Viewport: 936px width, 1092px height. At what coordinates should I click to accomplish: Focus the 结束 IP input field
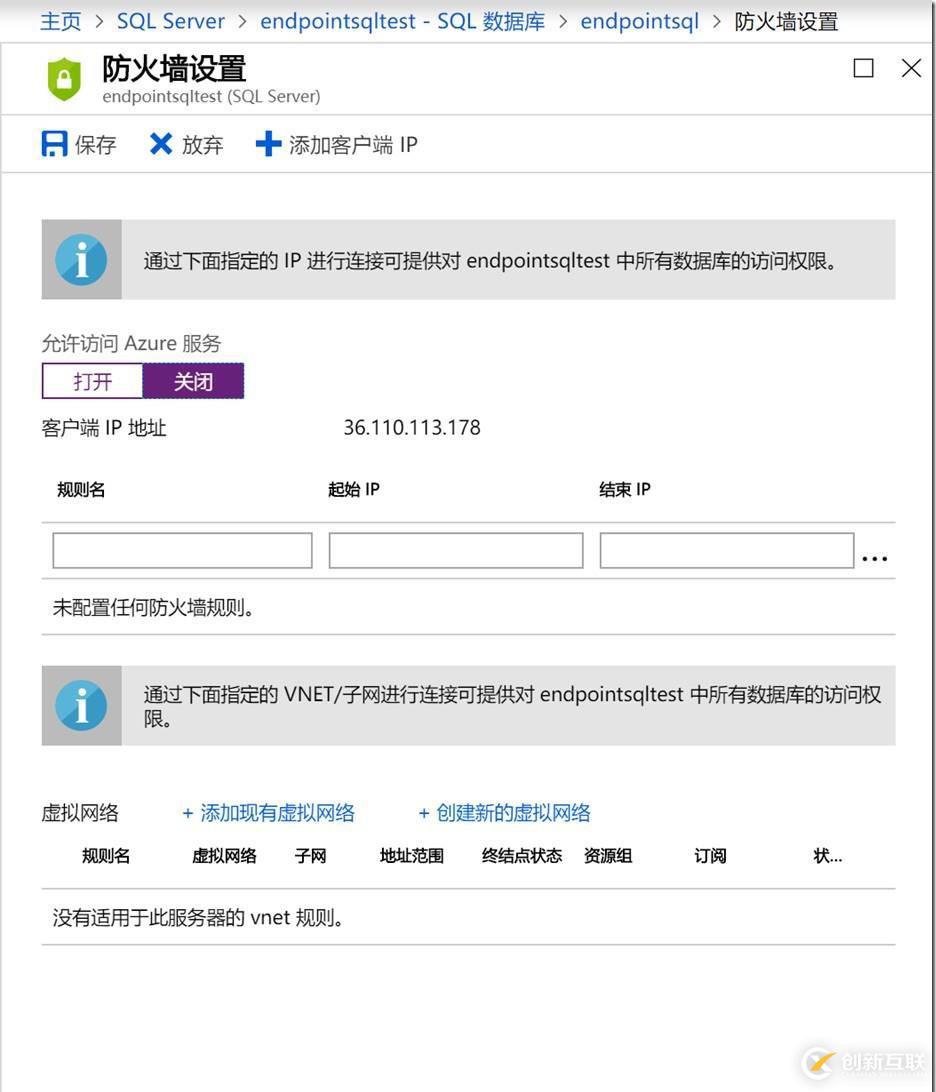(727, 551)
